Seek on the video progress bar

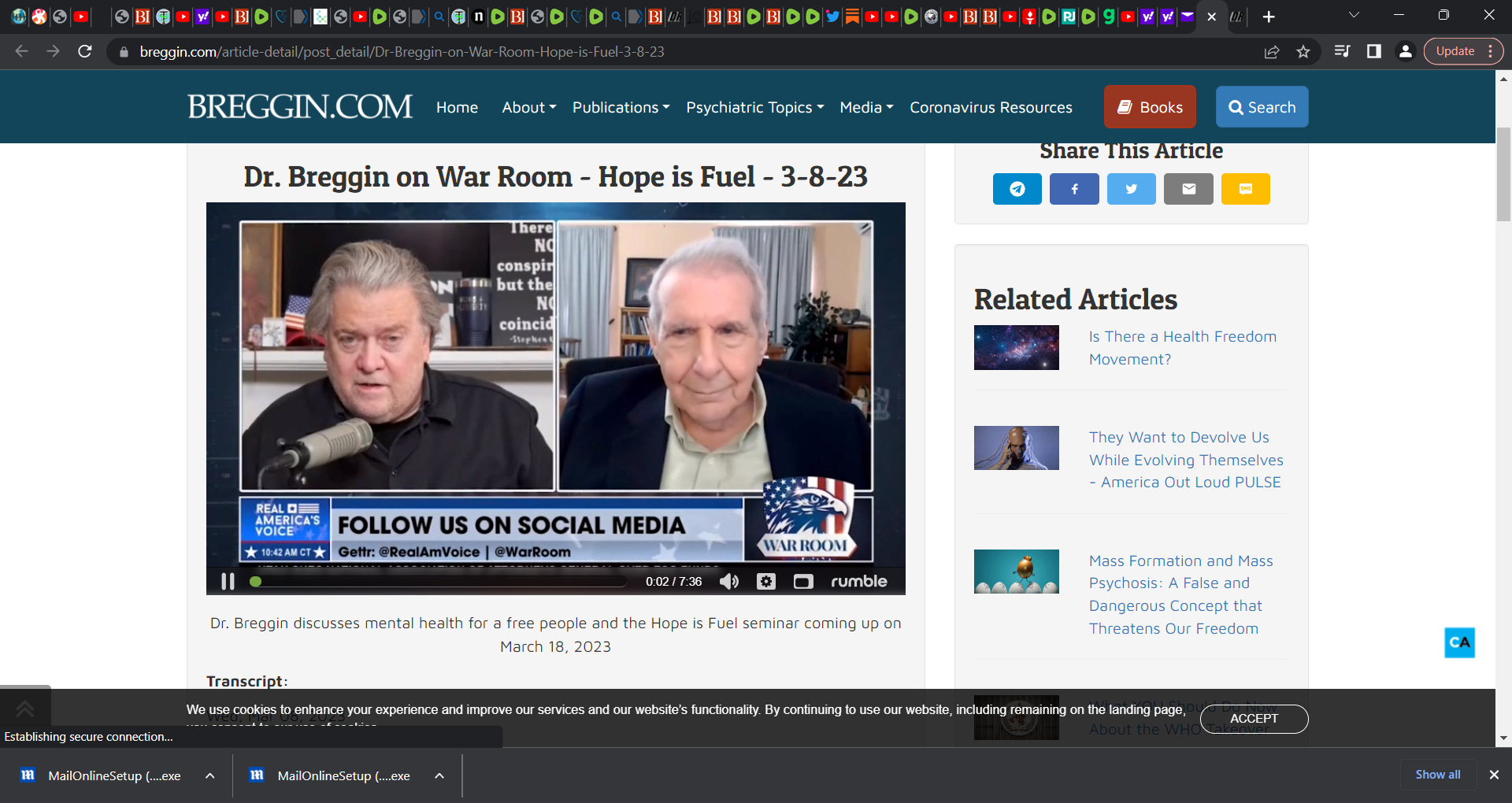[440, 582]
